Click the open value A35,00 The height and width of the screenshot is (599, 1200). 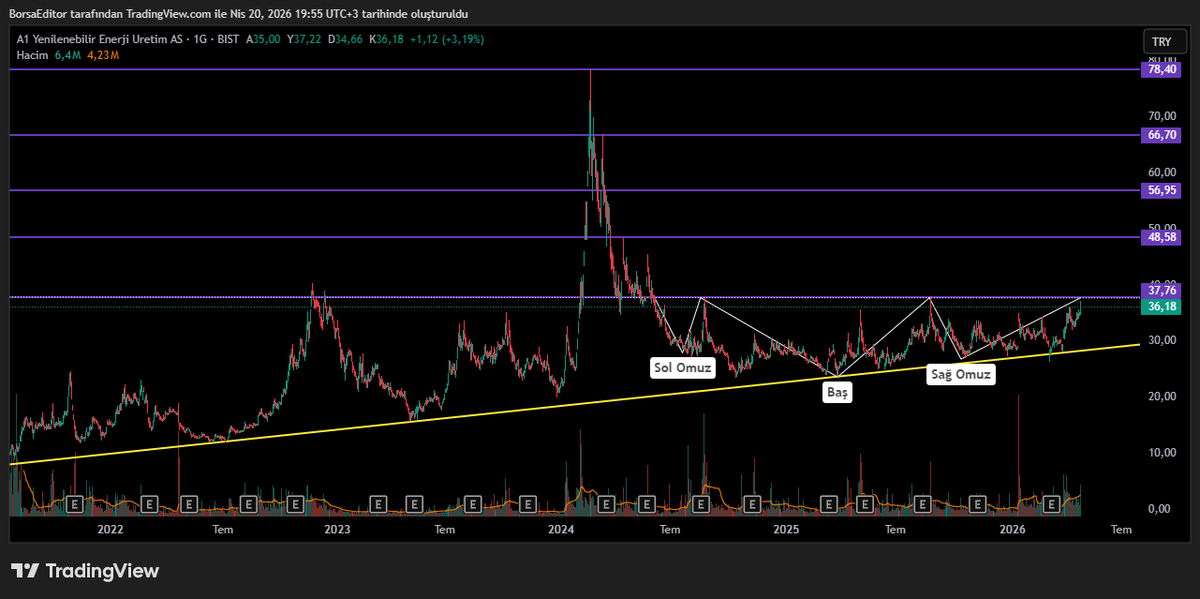[264, 39]
